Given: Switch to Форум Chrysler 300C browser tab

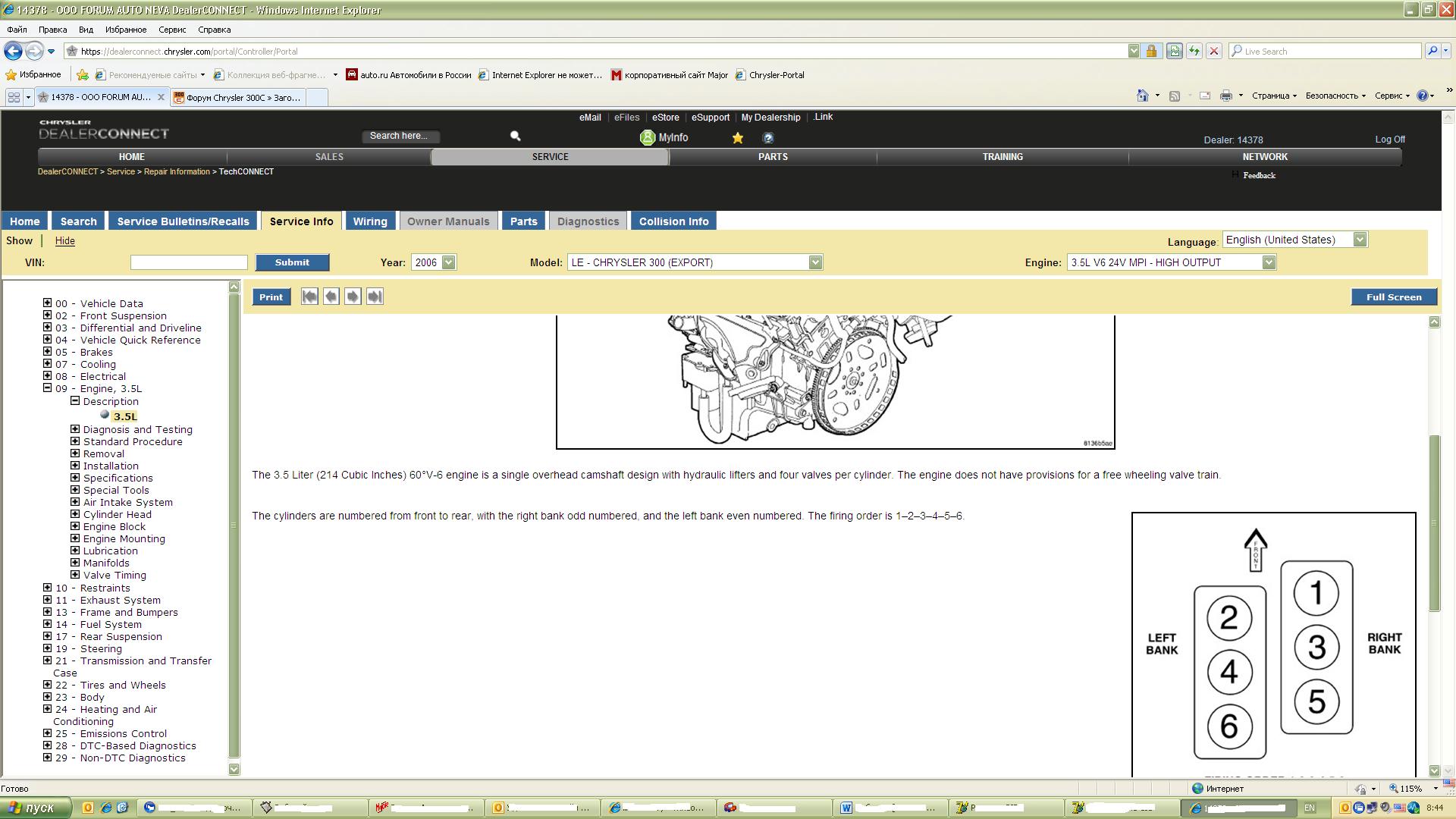Looking at the screenshot, I should 238,97.
